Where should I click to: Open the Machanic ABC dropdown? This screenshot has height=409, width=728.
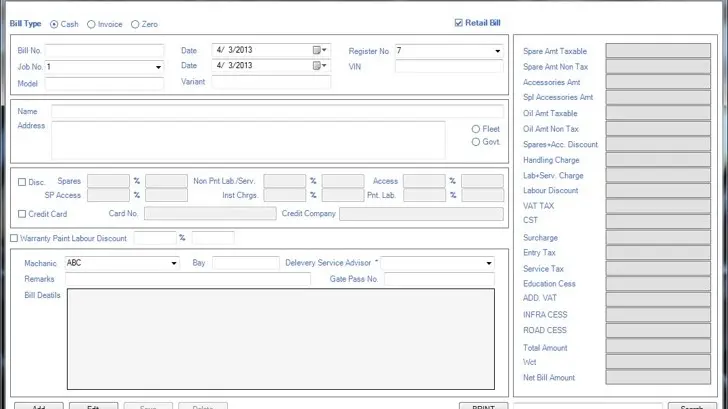click(174, 263)
